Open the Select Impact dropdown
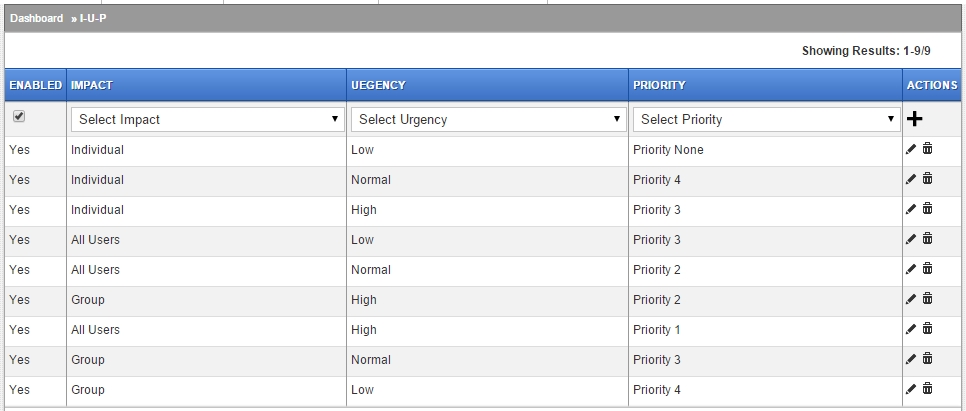966x411 pixels. [x=208, y=120]
